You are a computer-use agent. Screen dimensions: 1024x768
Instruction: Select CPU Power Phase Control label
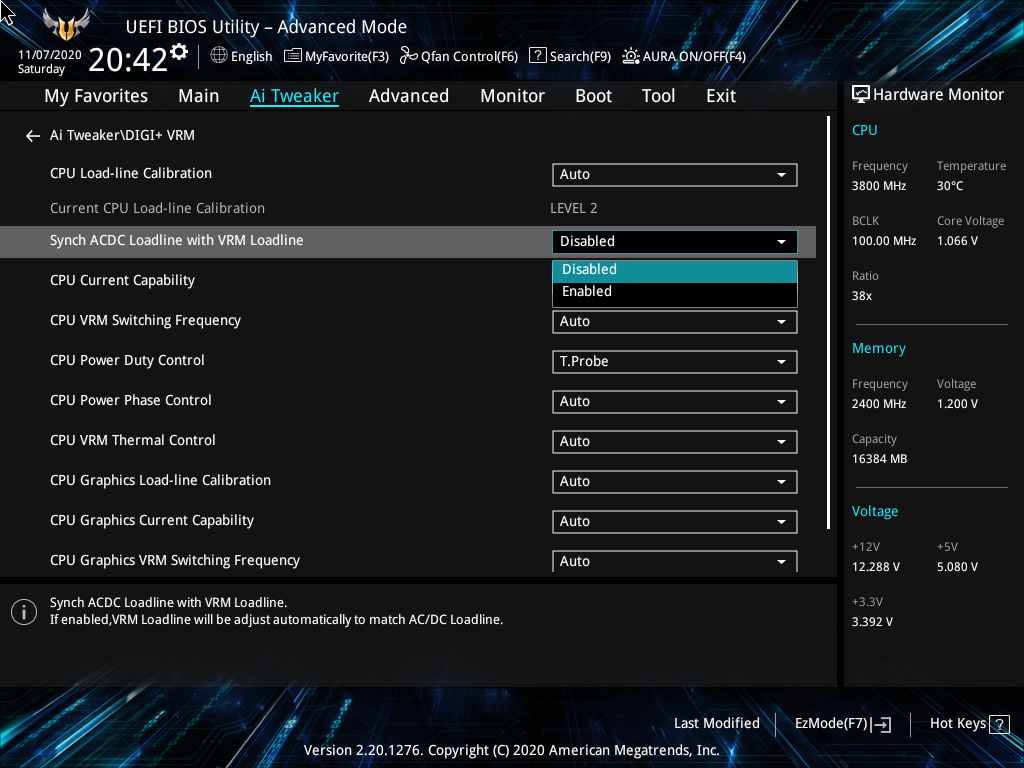pos(131,400)
